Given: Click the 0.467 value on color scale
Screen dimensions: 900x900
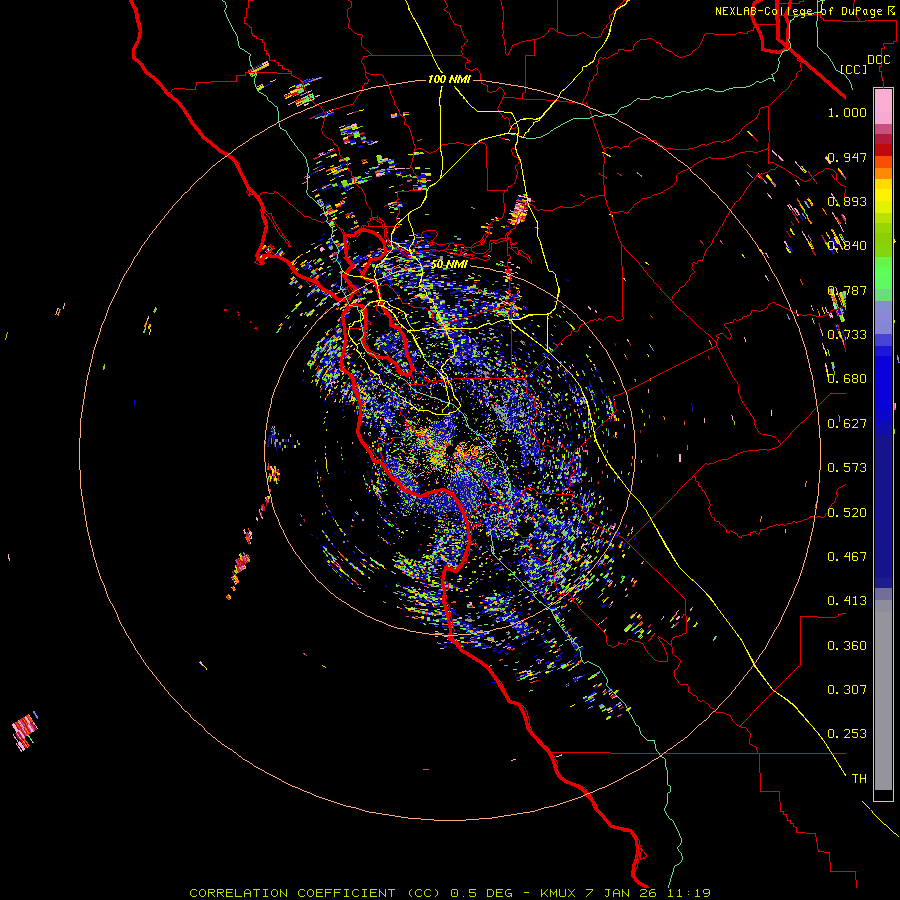Looking at the screenshot, I should 847,557.
